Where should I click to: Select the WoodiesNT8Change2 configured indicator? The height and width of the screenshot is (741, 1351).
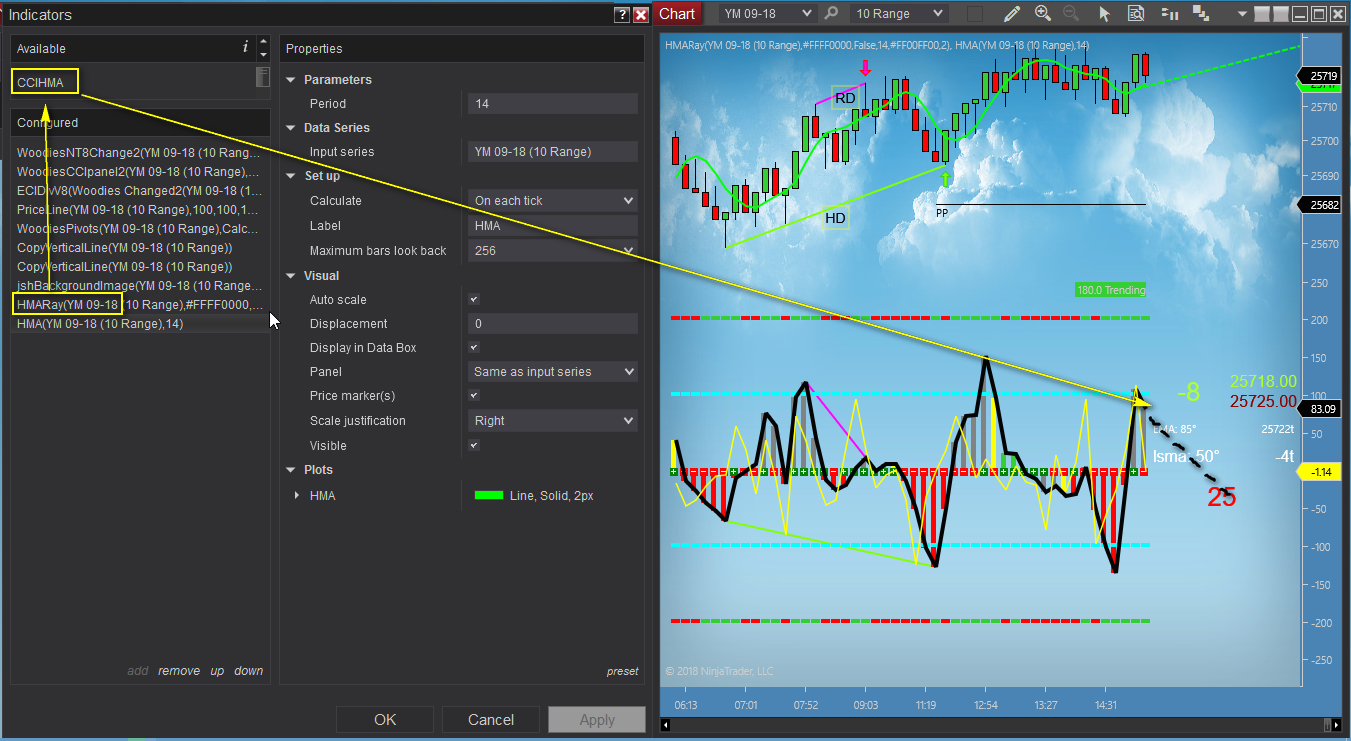139,153
